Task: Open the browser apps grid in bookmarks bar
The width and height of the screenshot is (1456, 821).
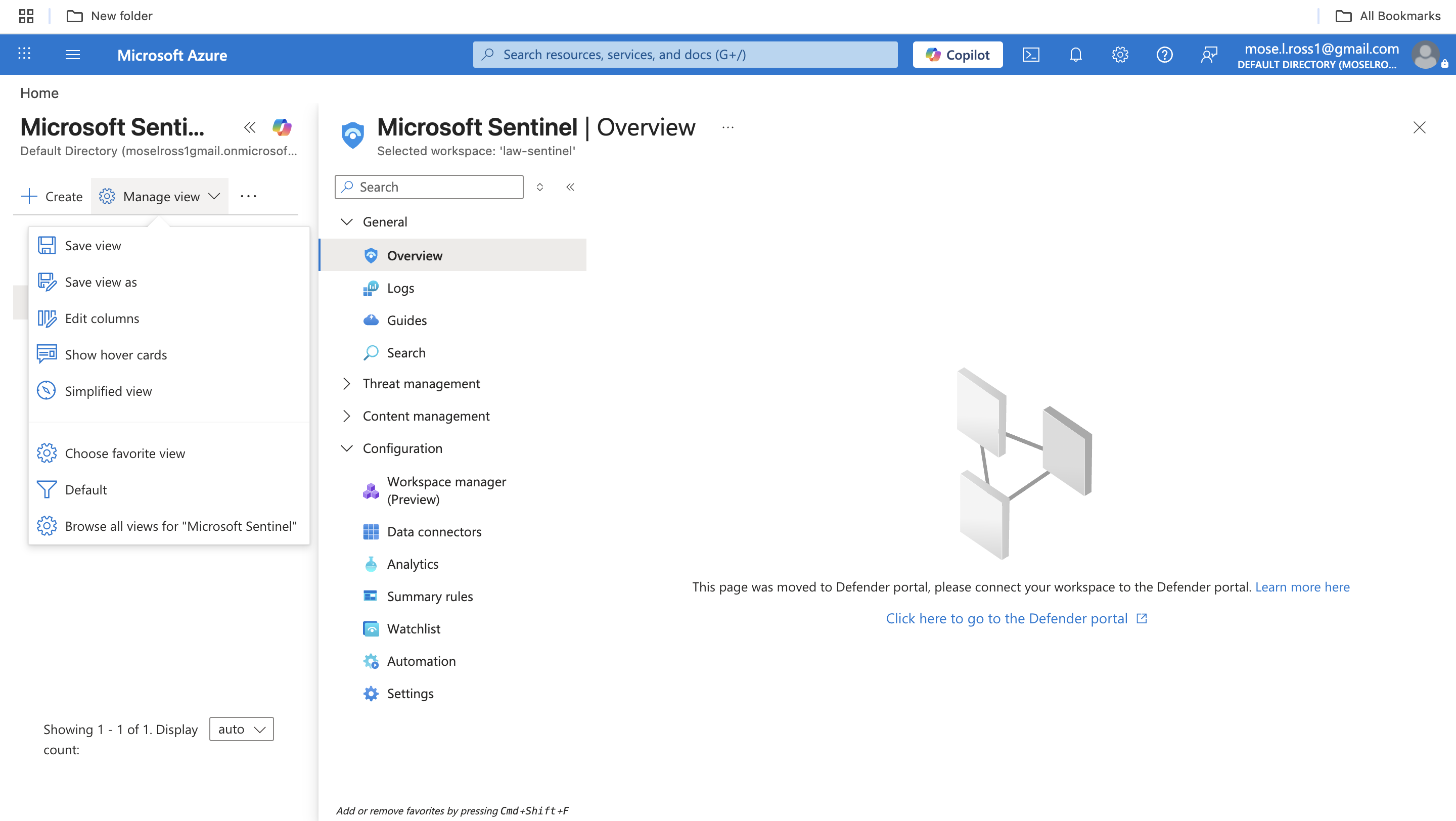Action: click(26, 16)
